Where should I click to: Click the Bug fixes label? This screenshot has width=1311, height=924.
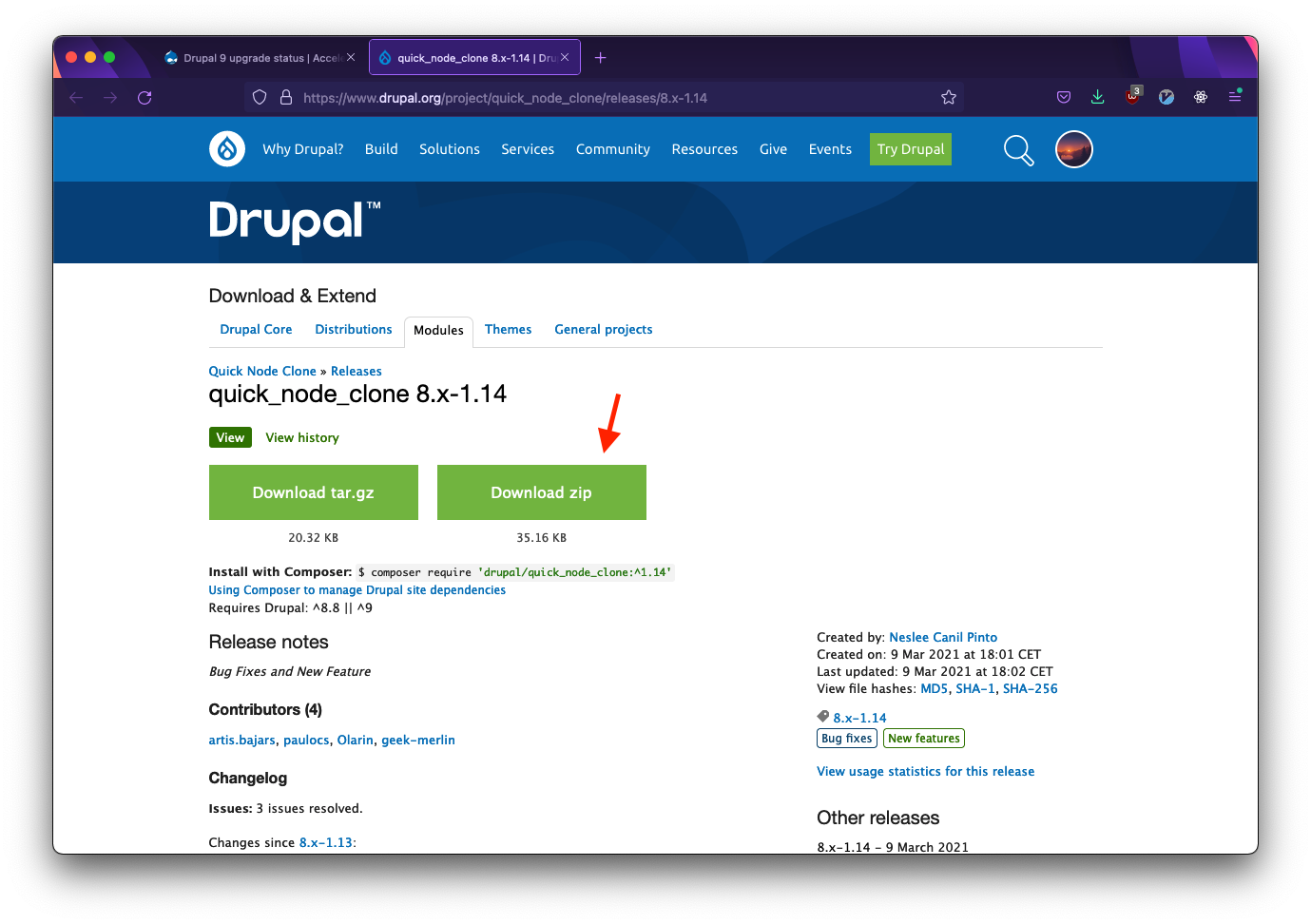click(847, 739)
